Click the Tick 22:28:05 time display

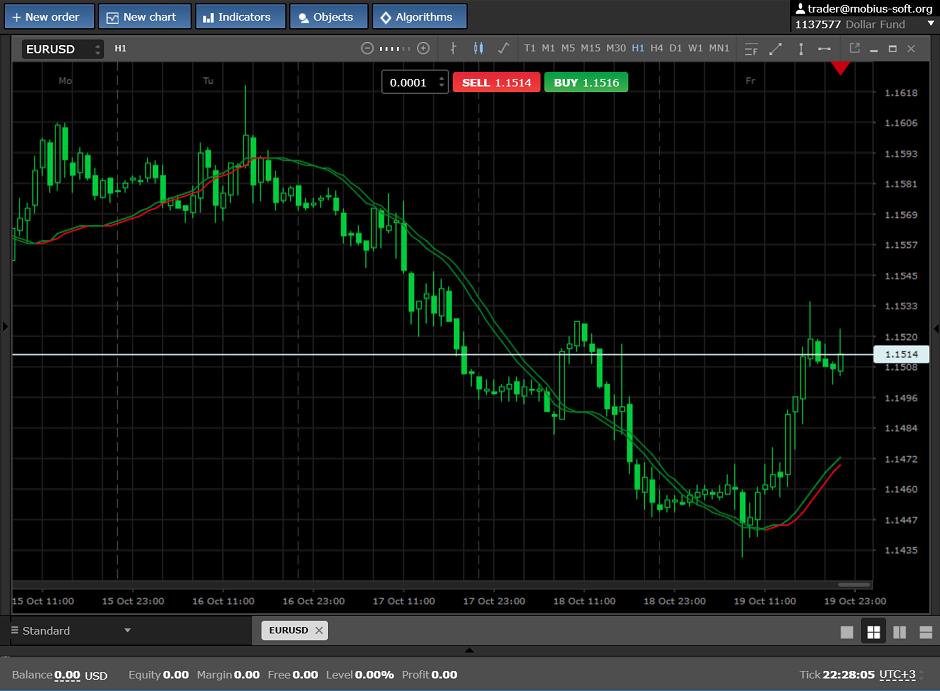click(837, 675)
